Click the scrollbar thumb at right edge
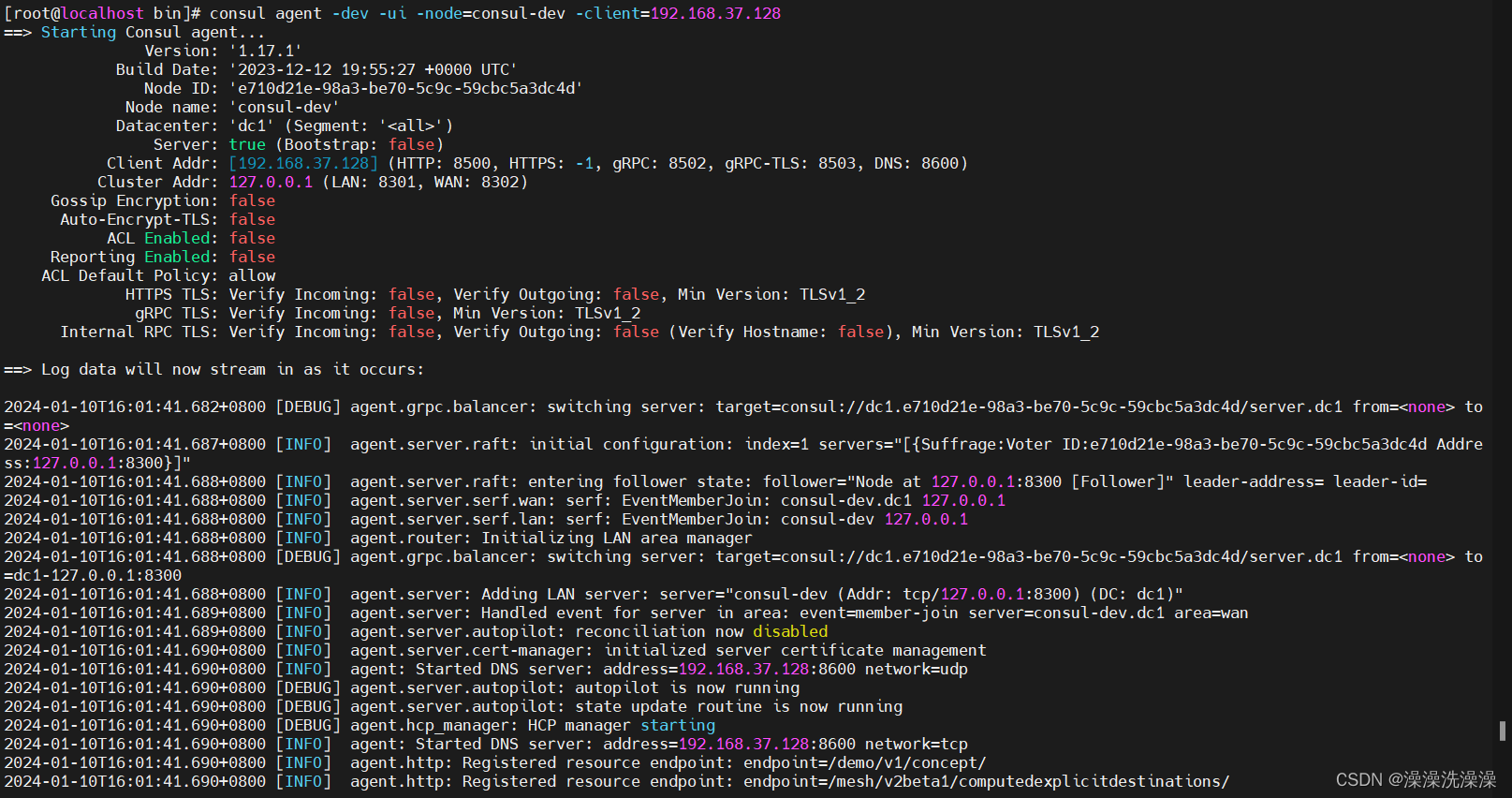The image size is (1512, 798). (x=1502, y=731)
